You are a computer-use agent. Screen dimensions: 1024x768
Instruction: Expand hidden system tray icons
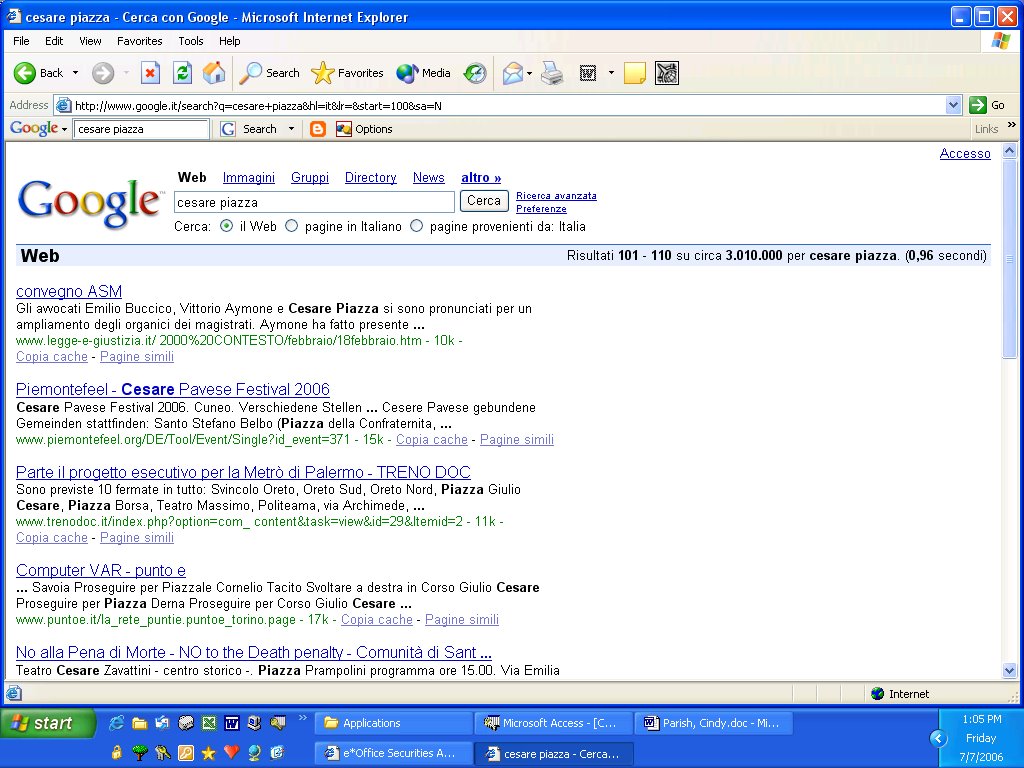(938, 739)
